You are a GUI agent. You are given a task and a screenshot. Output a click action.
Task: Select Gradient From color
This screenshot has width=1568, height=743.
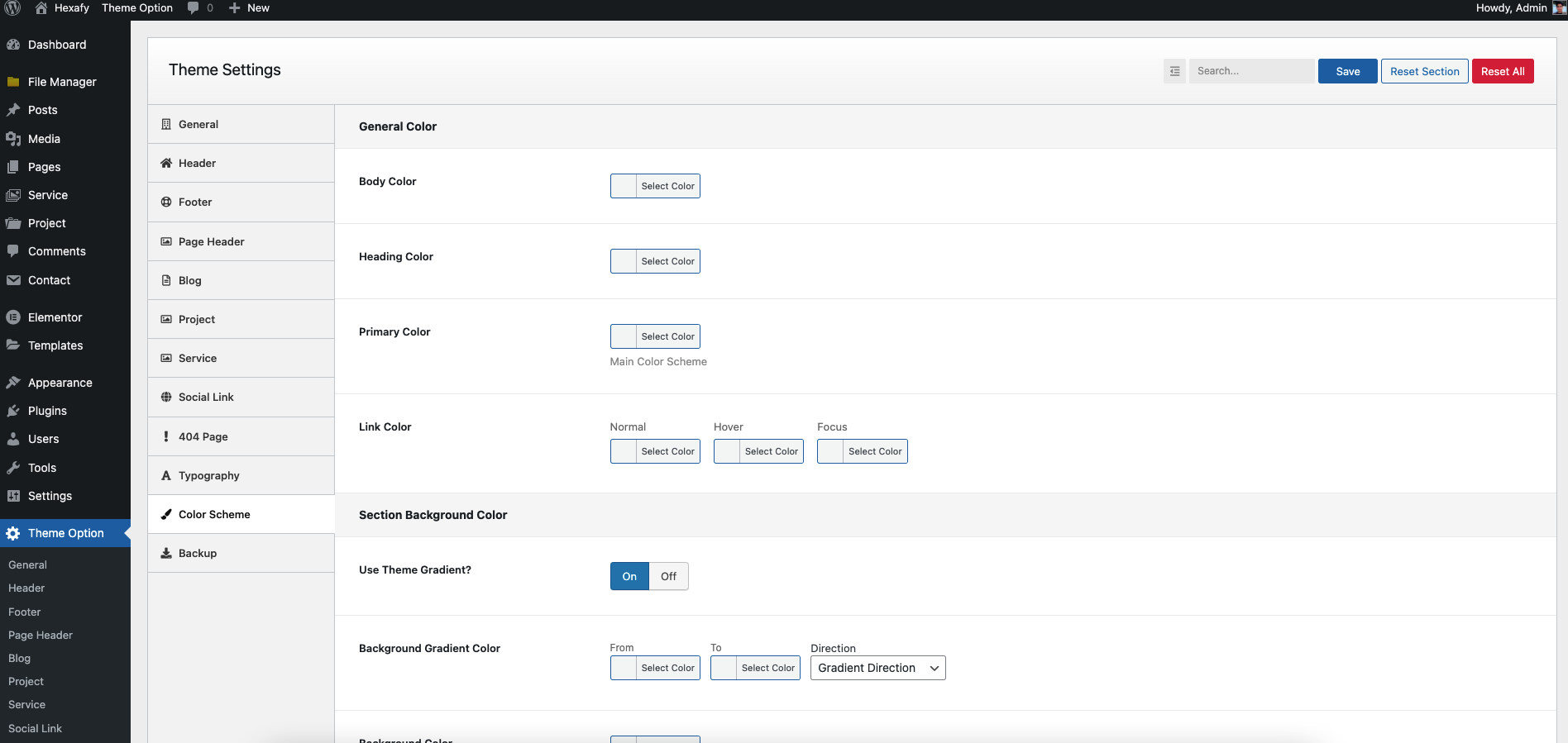click(x=655, y=668)
